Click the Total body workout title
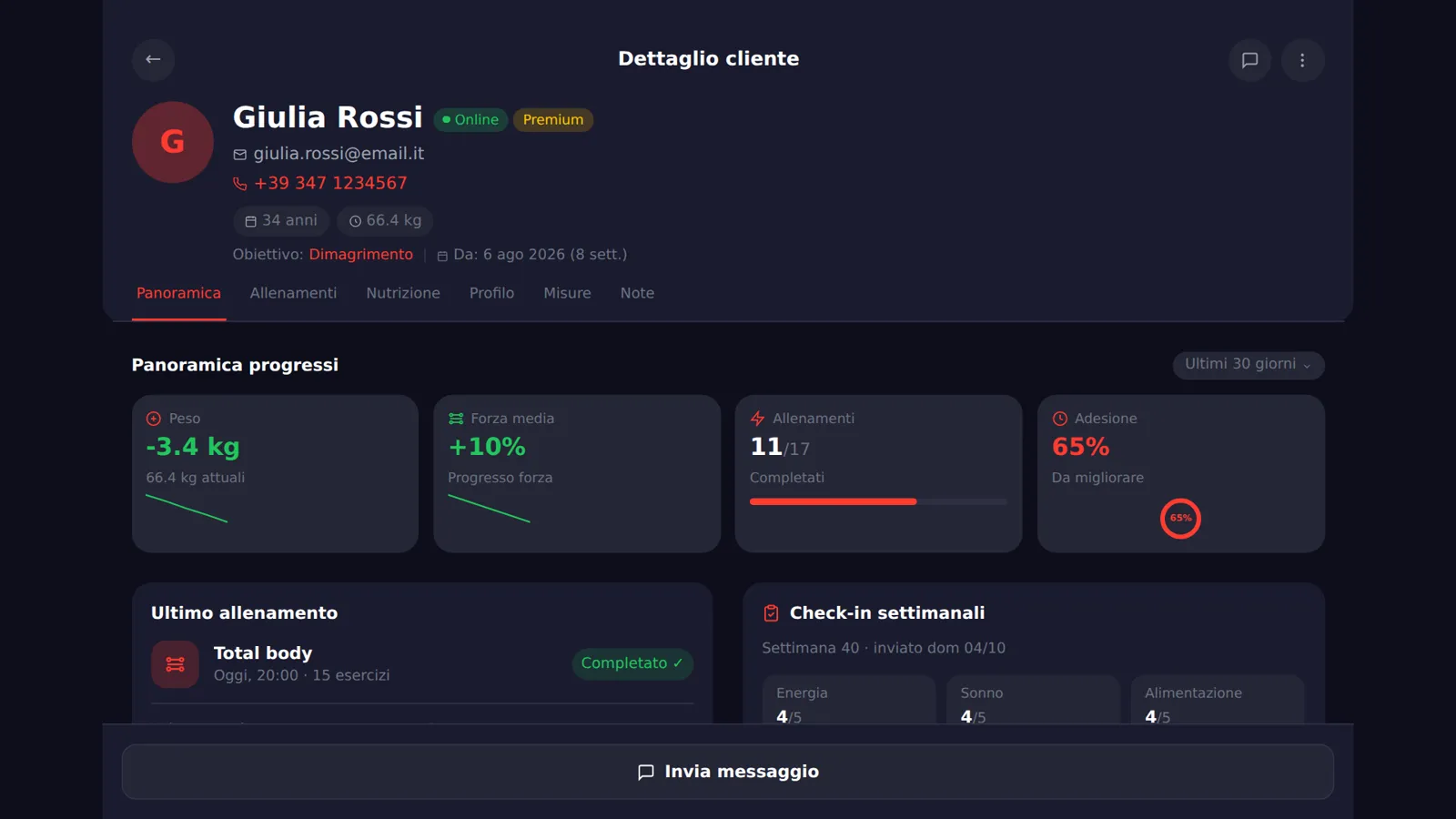Viewport: 1456px width, 819px height. 263,653
